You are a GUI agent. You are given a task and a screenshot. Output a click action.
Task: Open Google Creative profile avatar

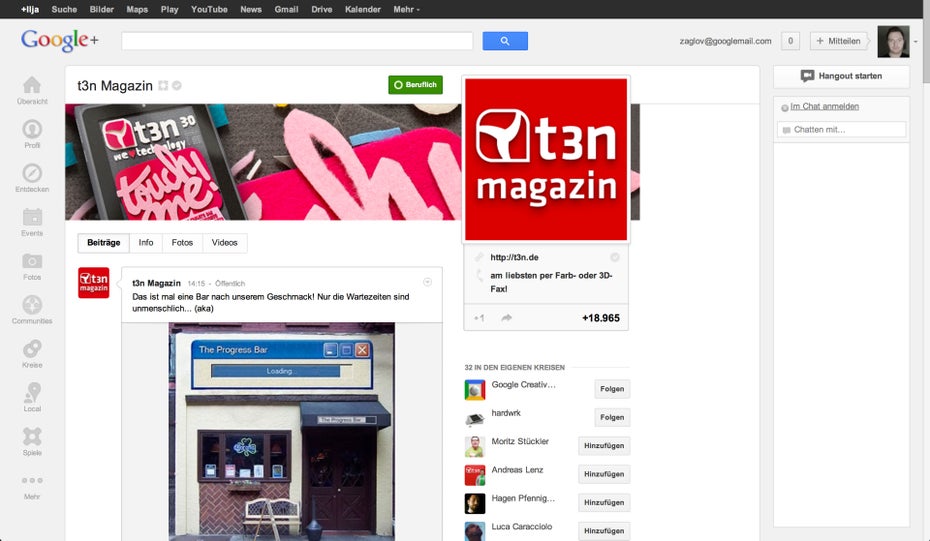coord(474,390)
